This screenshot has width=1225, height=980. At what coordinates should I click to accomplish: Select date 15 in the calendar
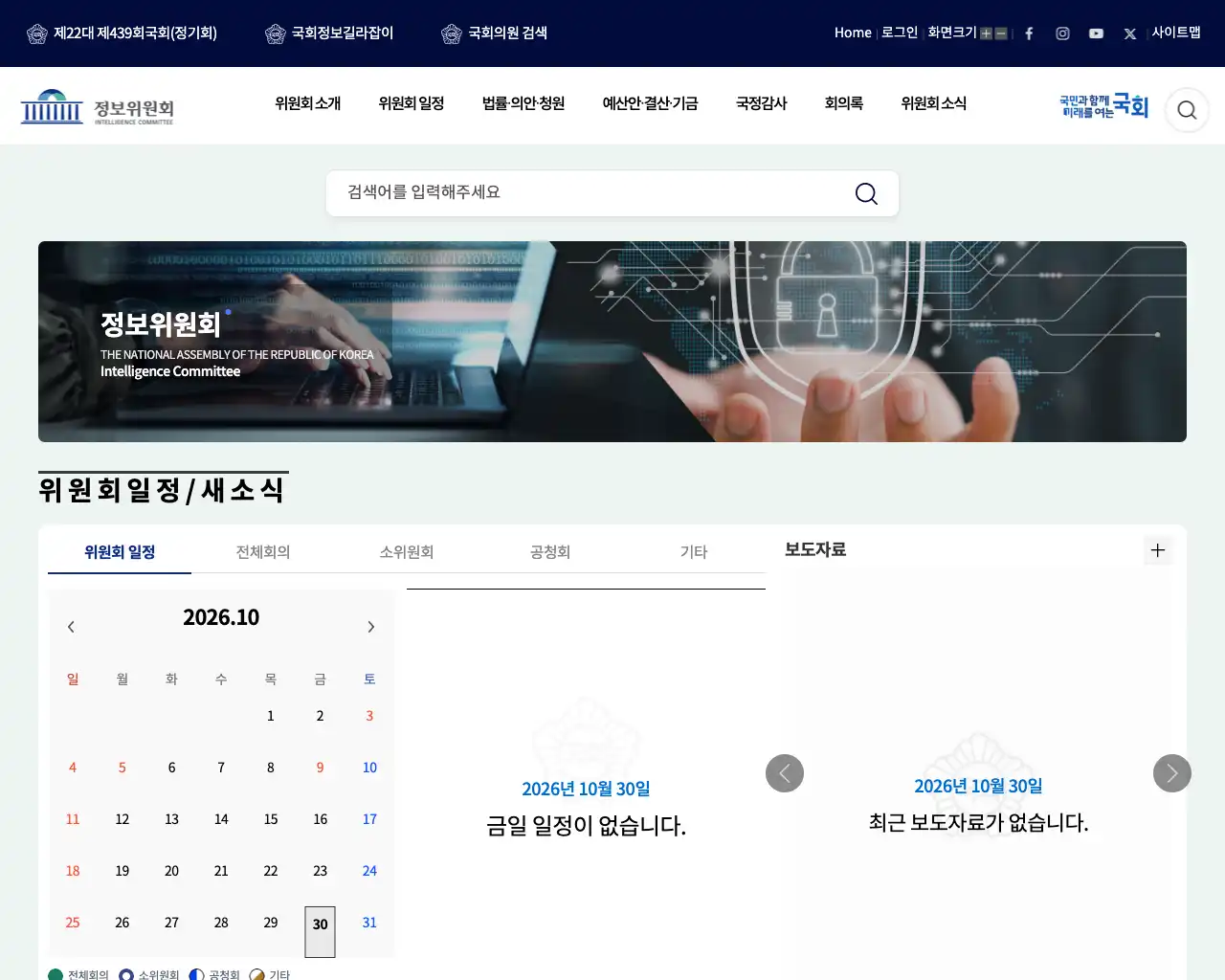tap(271, 819)
